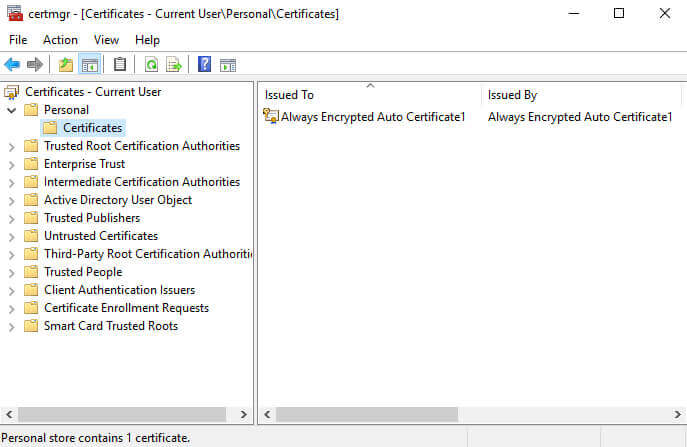Expand the Trusted People node
This screenshot has width=687, height=447.
pyautogui.click(x=12, y=273)
